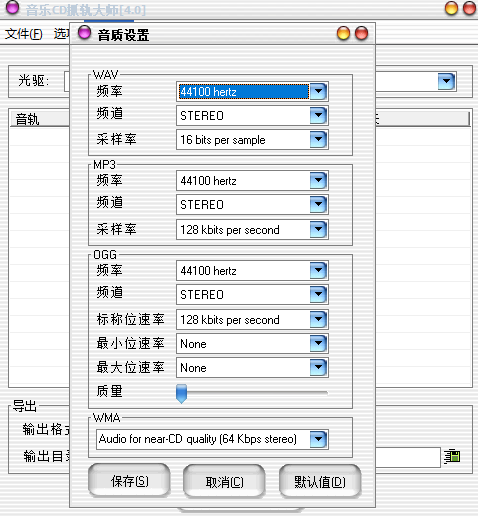
Task: Click the OGG 质量 slider handle
Action: pos(181,393)
